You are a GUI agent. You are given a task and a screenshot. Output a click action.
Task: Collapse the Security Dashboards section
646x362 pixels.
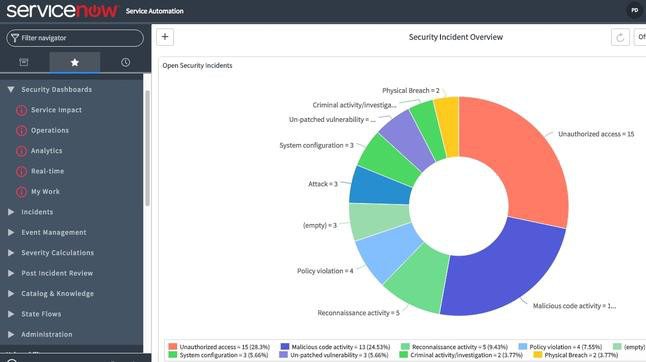tap(11, 89)
